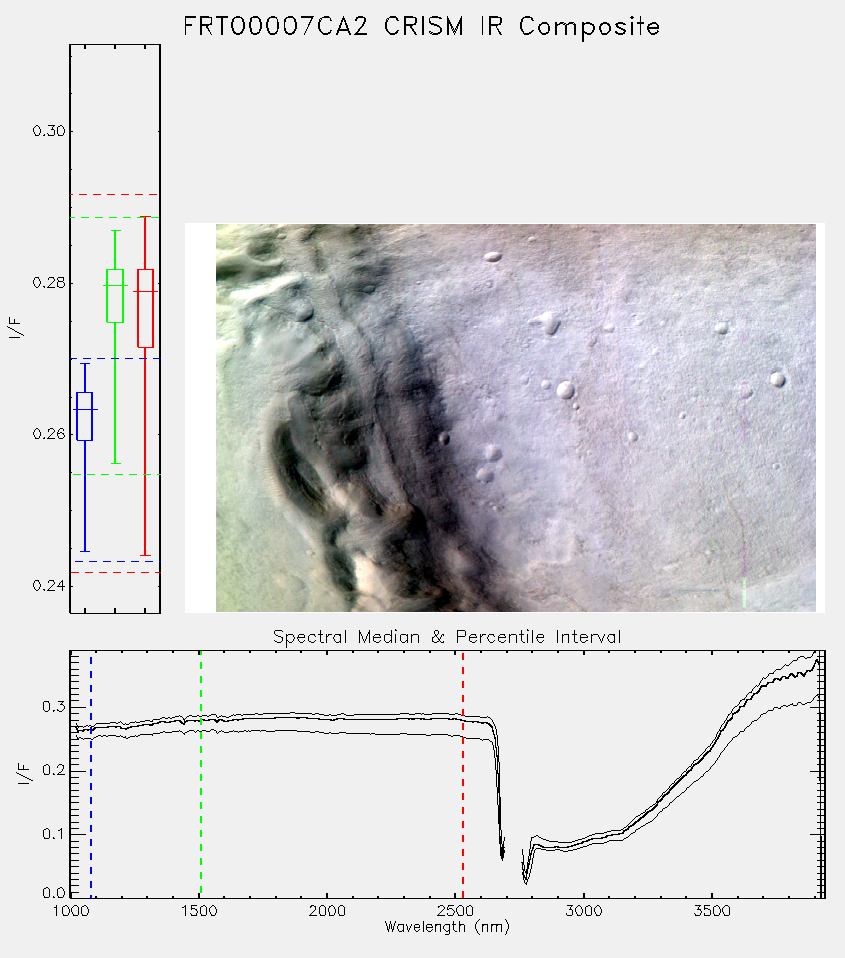Click the 3500 tick label on wavelength axis
The image size is (845, 958).
[712, 911]
